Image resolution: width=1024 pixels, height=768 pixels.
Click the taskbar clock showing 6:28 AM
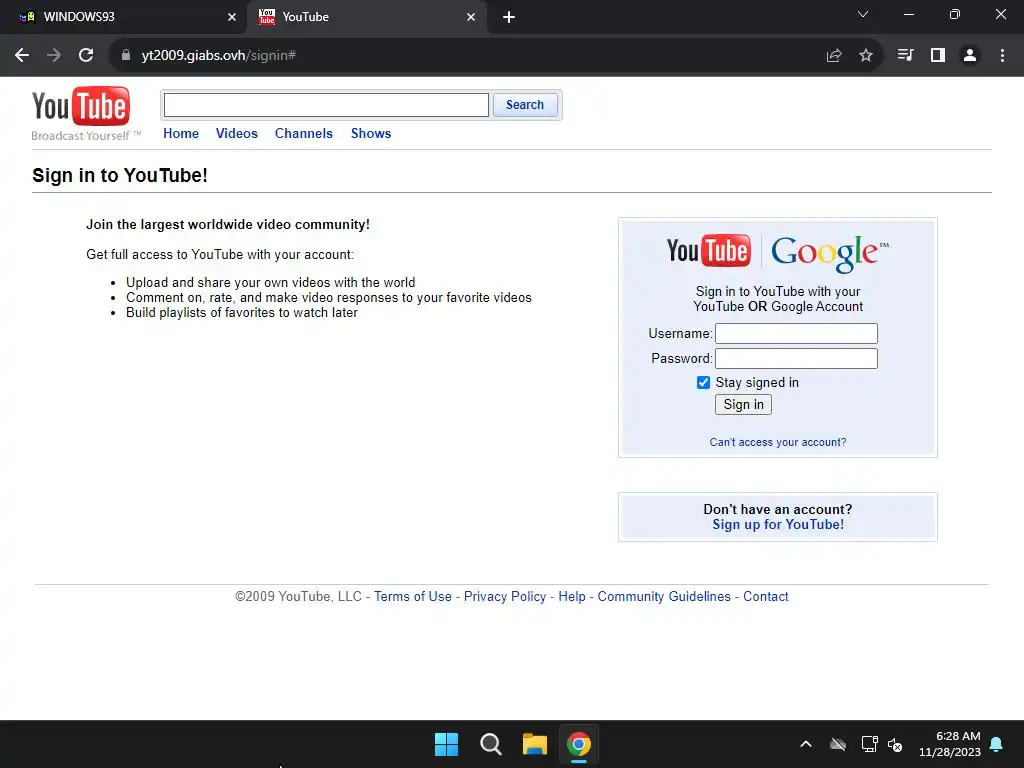pos(950,744)
